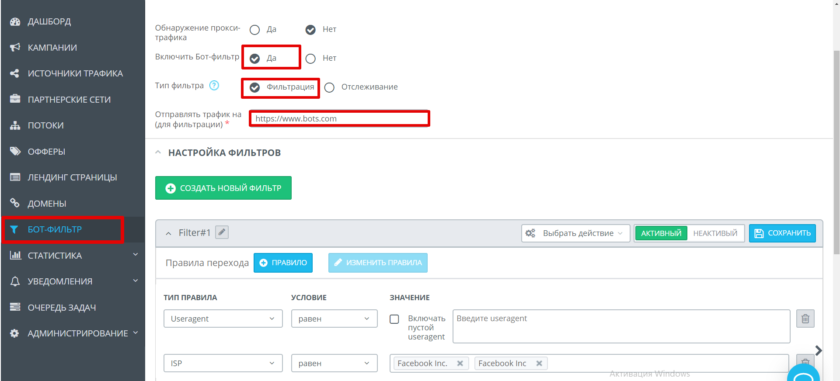Check 'Включать пустой useragent' checkbox

tap(394, 319)
